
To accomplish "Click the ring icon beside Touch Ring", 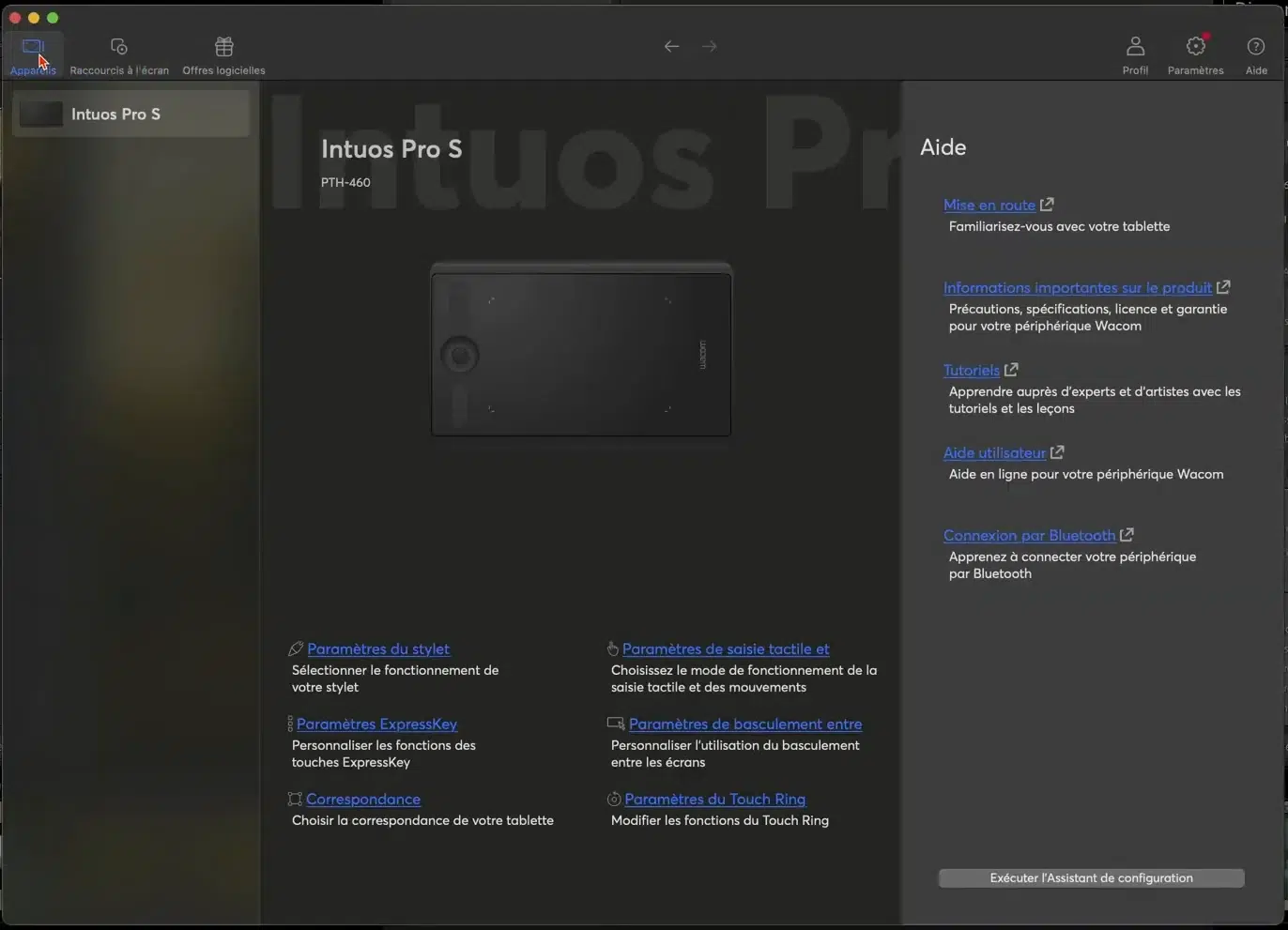I will coord(614,799).
